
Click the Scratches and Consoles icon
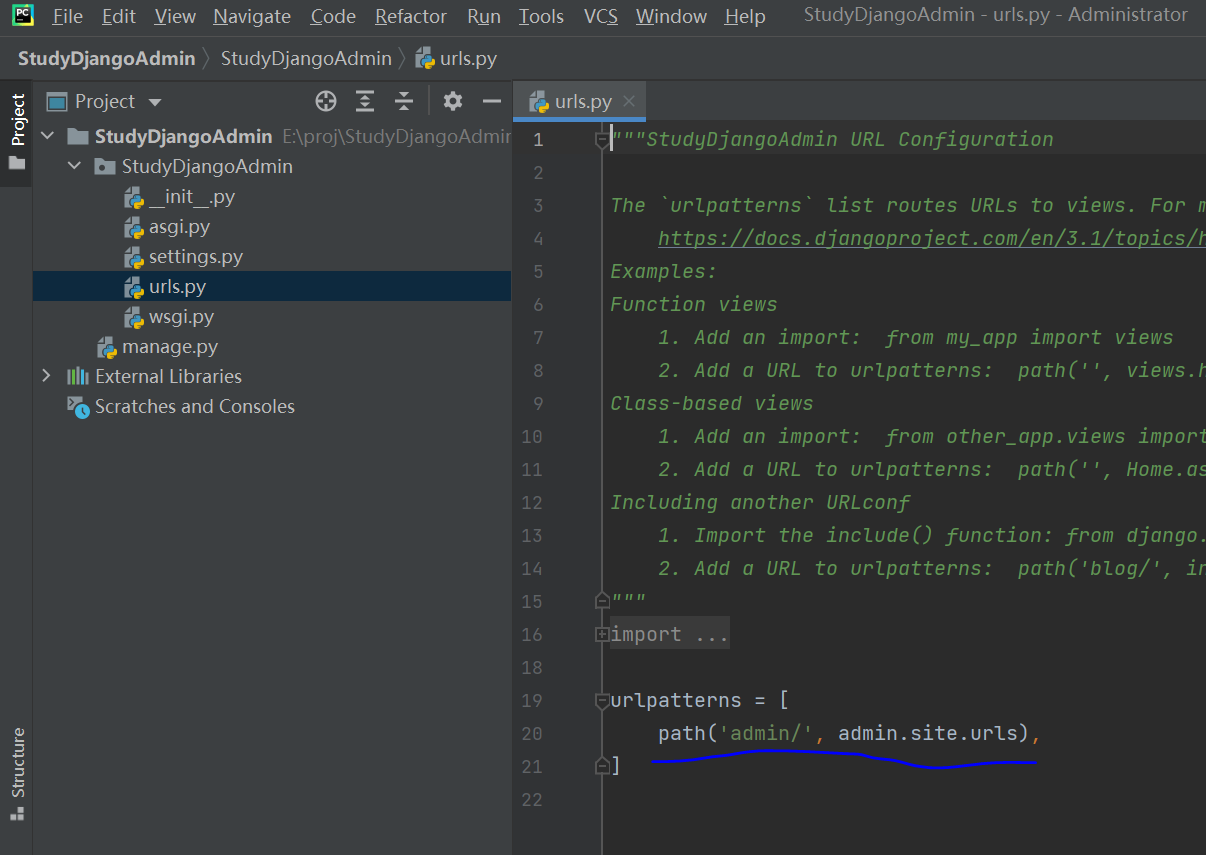78,406
